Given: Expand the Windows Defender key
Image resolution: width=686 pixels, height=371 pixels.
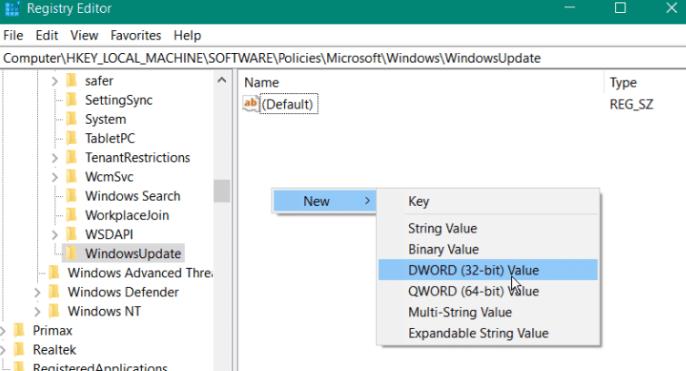Looking at the screenshot, I should (37, 292).
